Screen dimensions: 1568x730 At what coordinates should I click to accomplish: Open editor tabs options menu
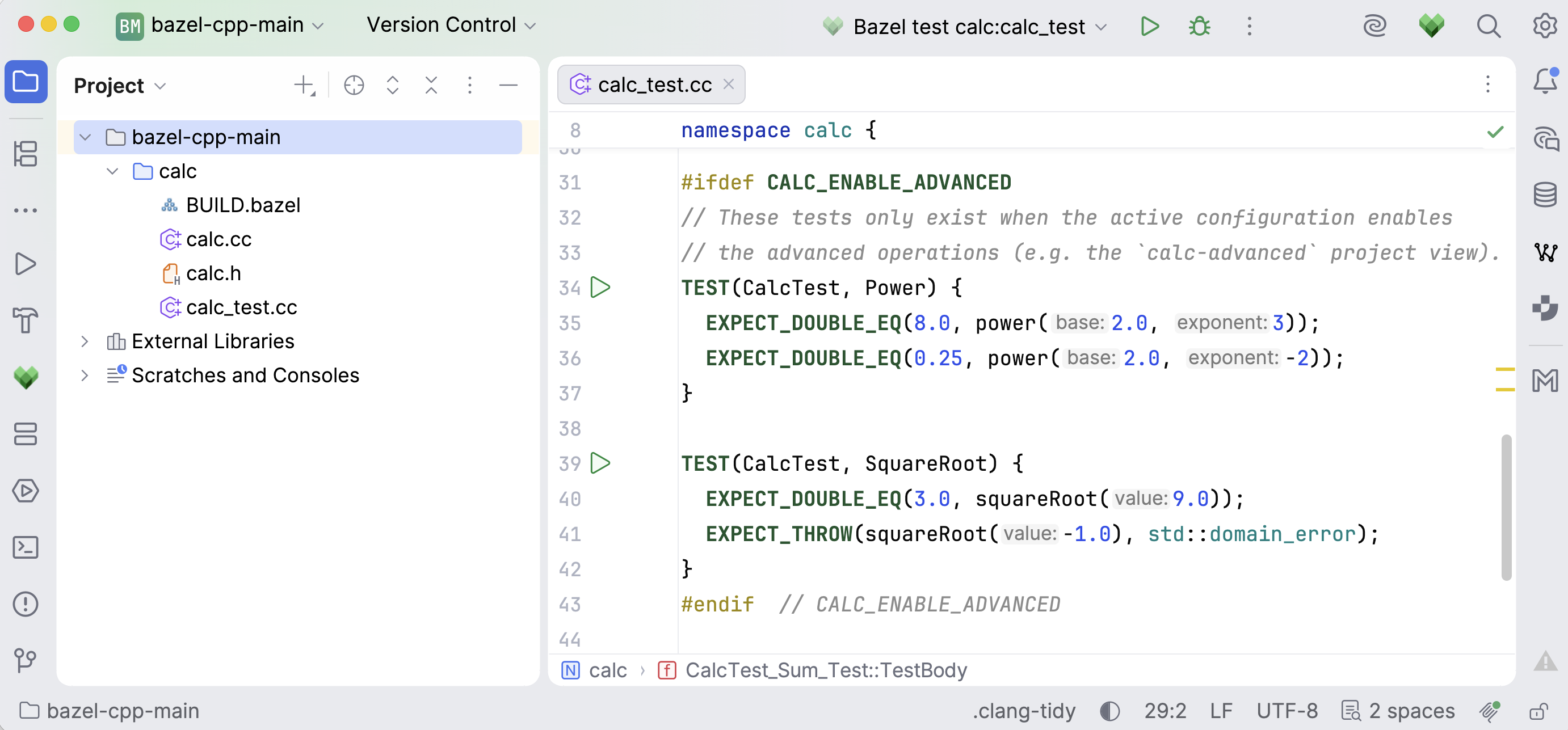click(1487, 84)
